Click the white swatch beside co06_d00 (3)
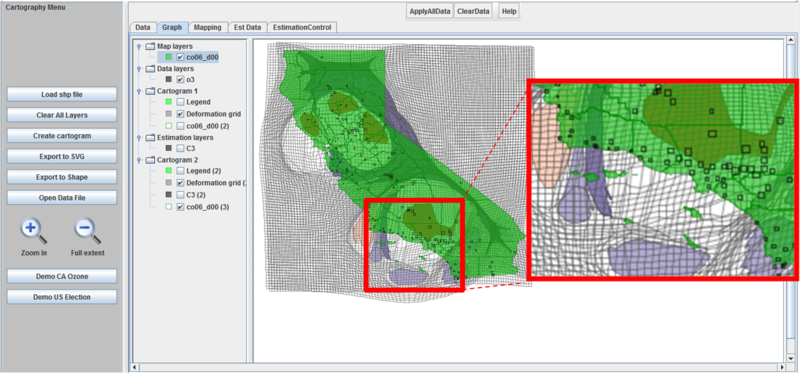The width and height of the screenshot is (800, 373). tap(168, 207)
